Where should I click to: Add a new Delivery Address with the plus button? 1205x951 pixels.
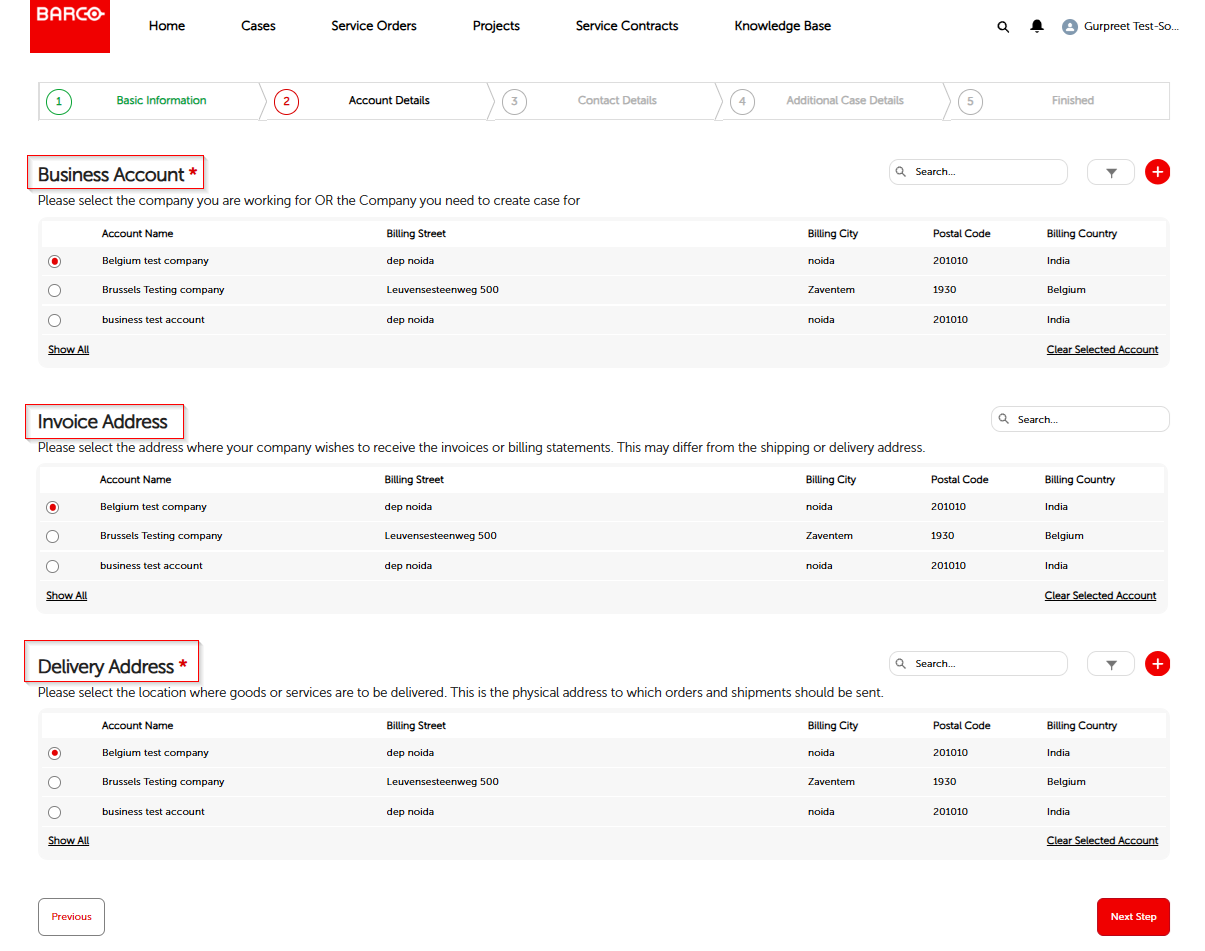point(1157,663)
